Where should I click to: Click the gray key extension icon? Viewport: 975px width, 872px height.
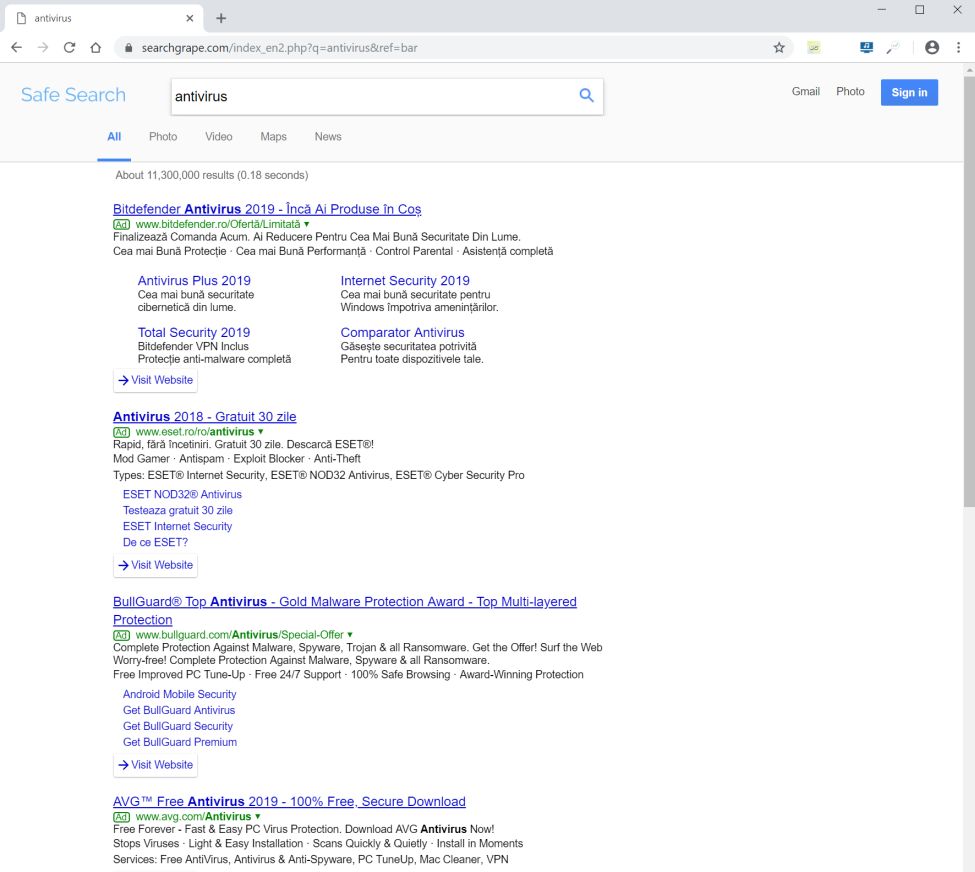[x=893, y=47]
